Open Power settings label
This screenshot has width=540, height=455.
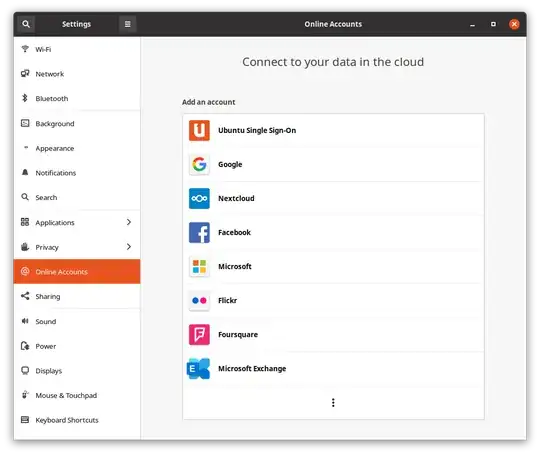coord(46,346)
